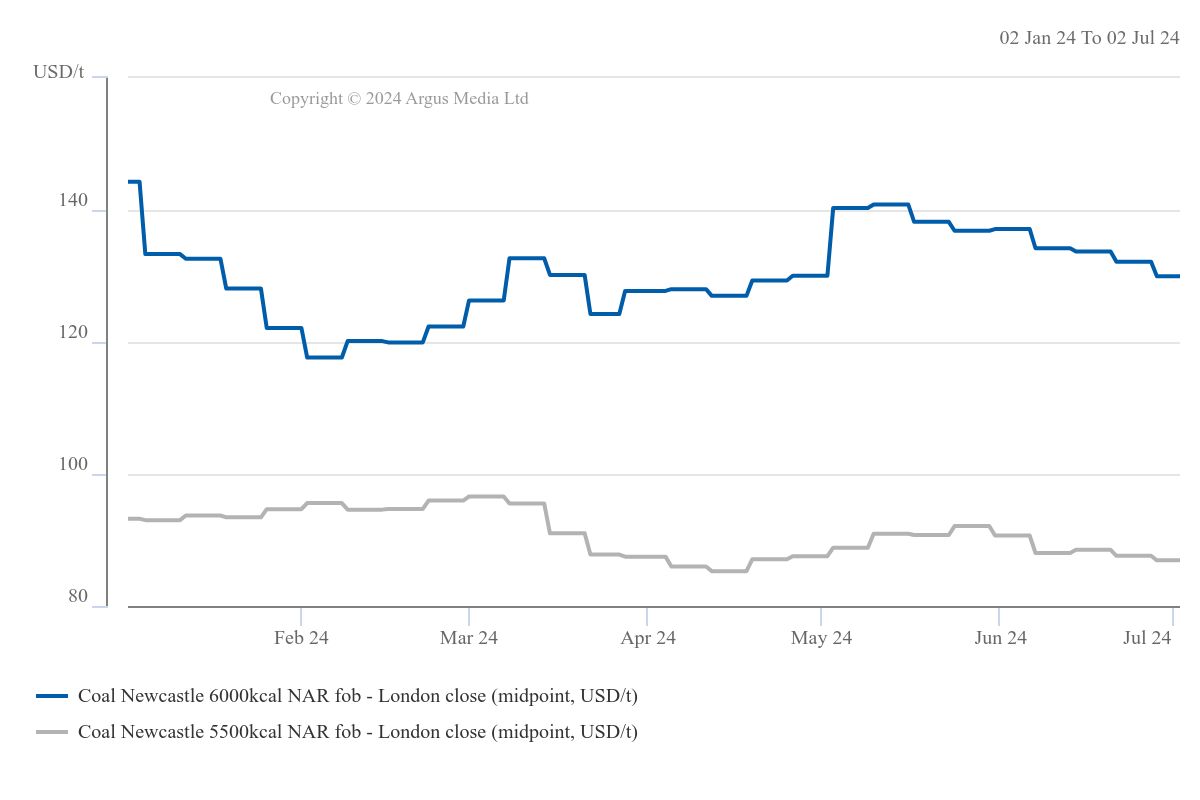
Task: Click the 120 y-axis value
Action: [x=74, y=333]
